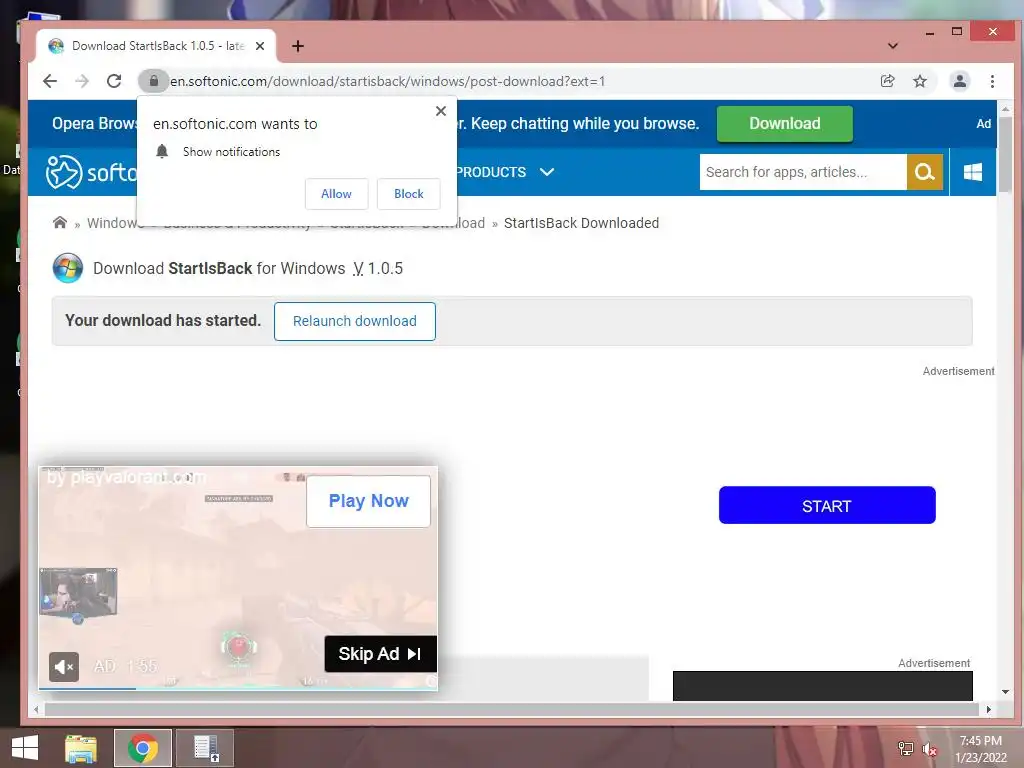Block notifications from en.softonic.com
This screenshot has width=1024, height=768.
(x=409, y=194)
